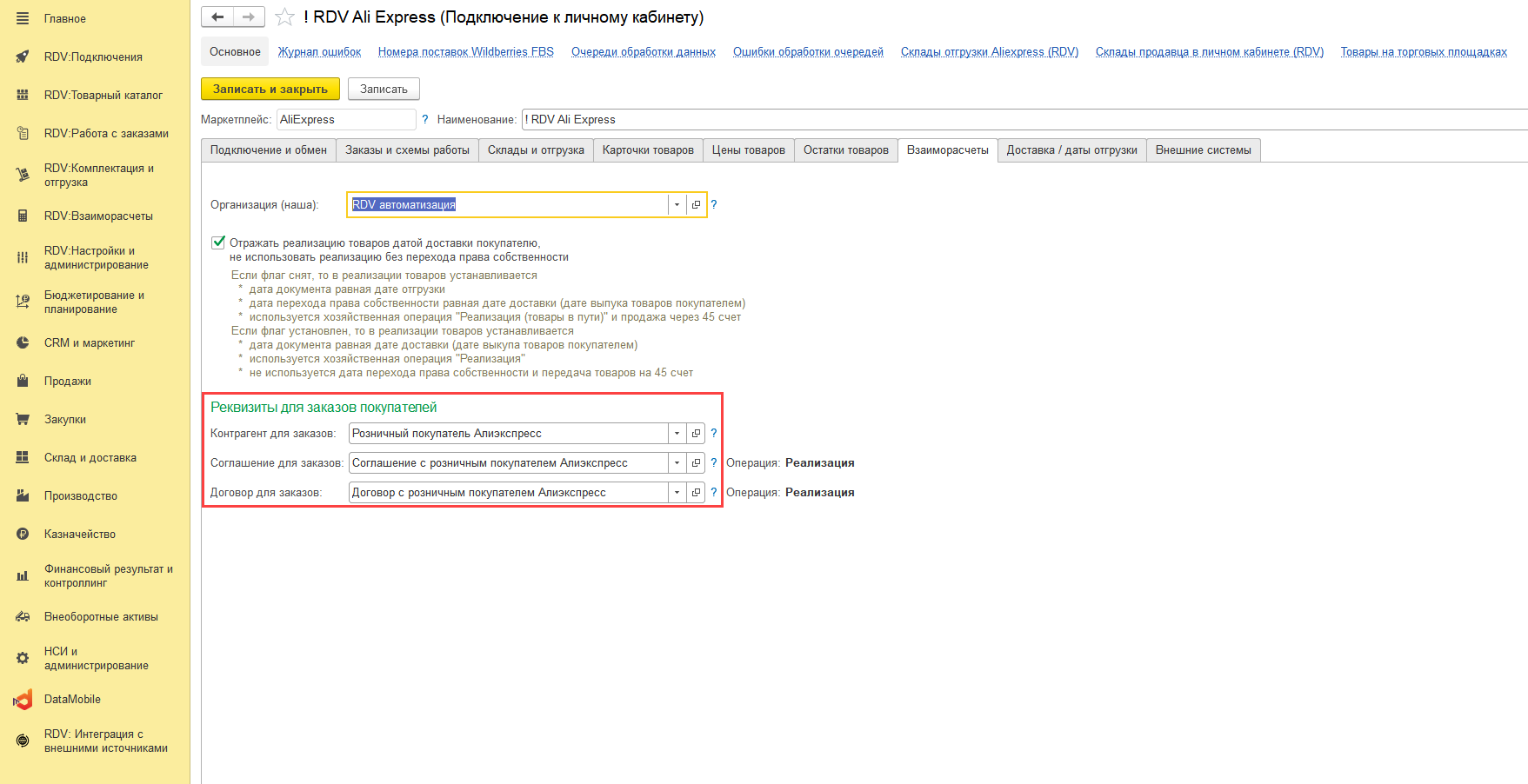Open Ошибки обработки очередей link
The image size is (1528, 784).
point(808,52)
